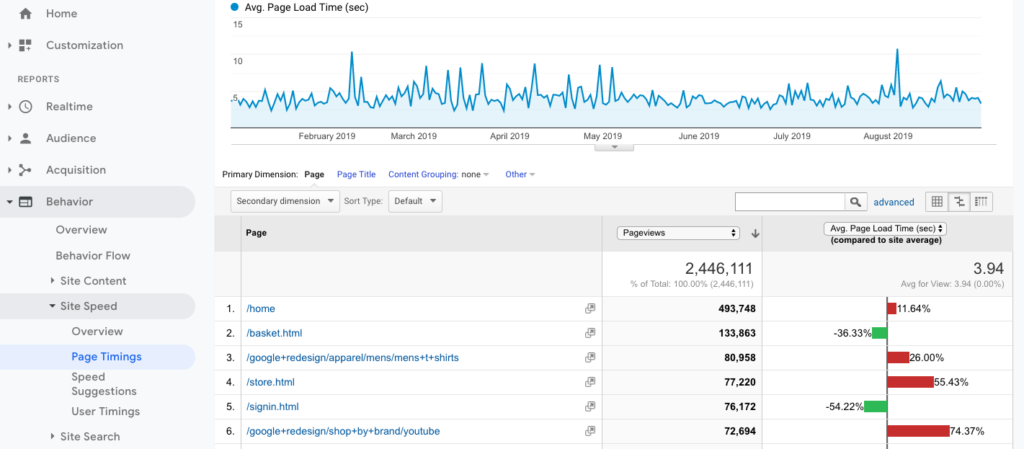Viewport: 1024px width, 449px height.
Task: Open the shop+by+brand/youtube page link
Action: click(x=343, y=431)
